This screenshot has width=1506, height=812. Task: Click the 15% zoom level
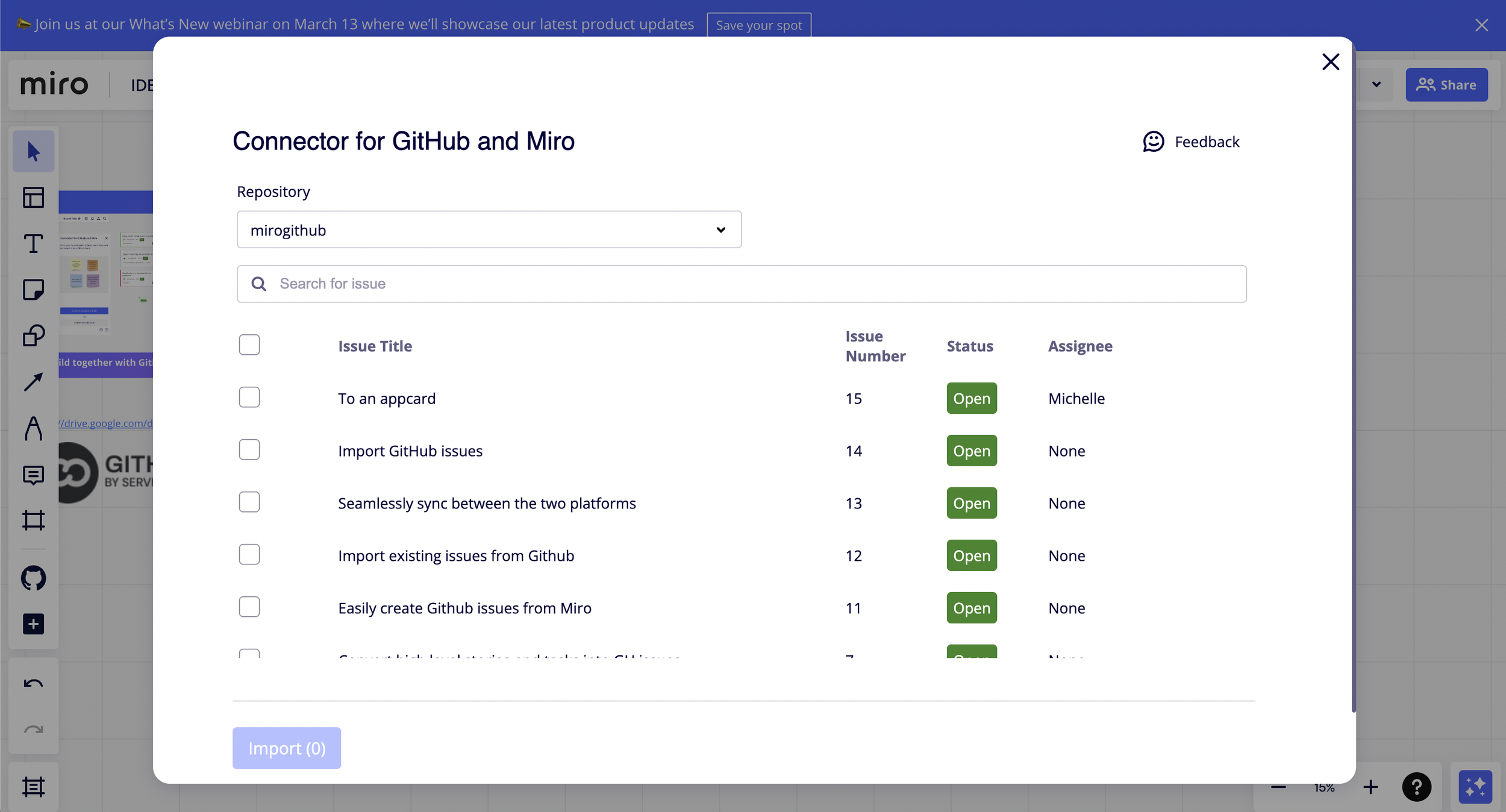click(1324, 787)
